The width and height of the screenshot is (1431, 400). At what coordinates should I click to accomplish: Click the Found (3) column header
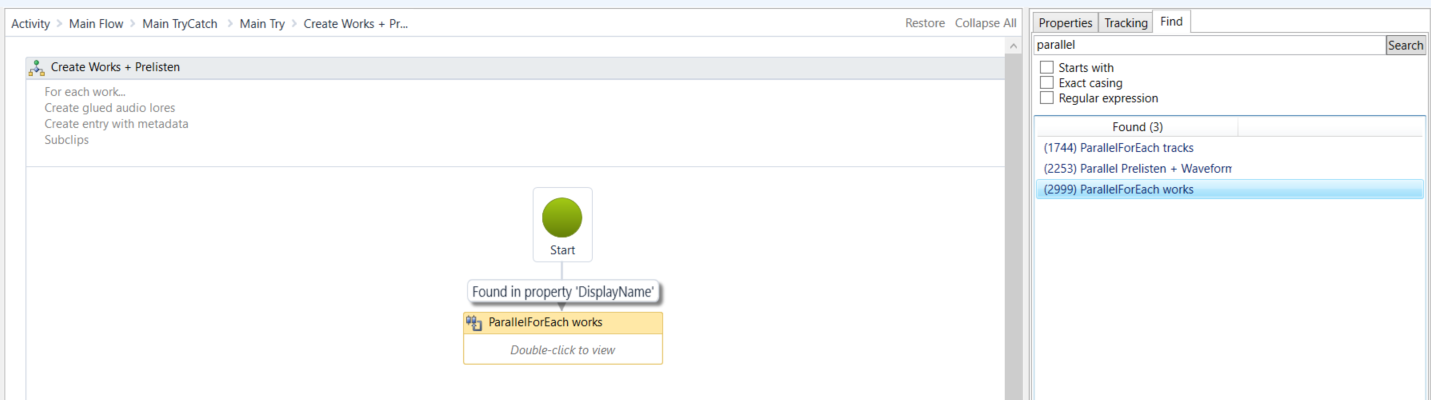coord(1137,127)
